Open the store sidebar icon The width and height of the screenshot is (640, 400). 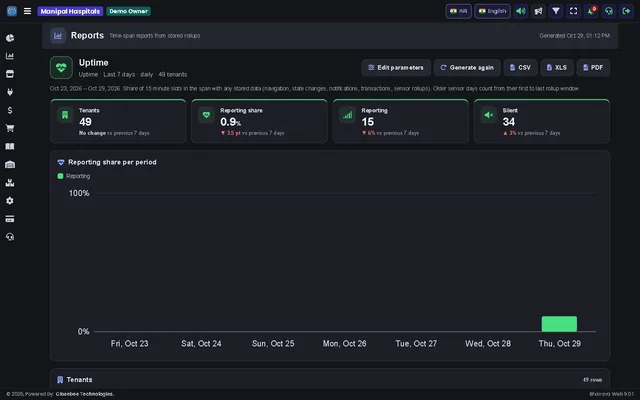pos(10,74)
